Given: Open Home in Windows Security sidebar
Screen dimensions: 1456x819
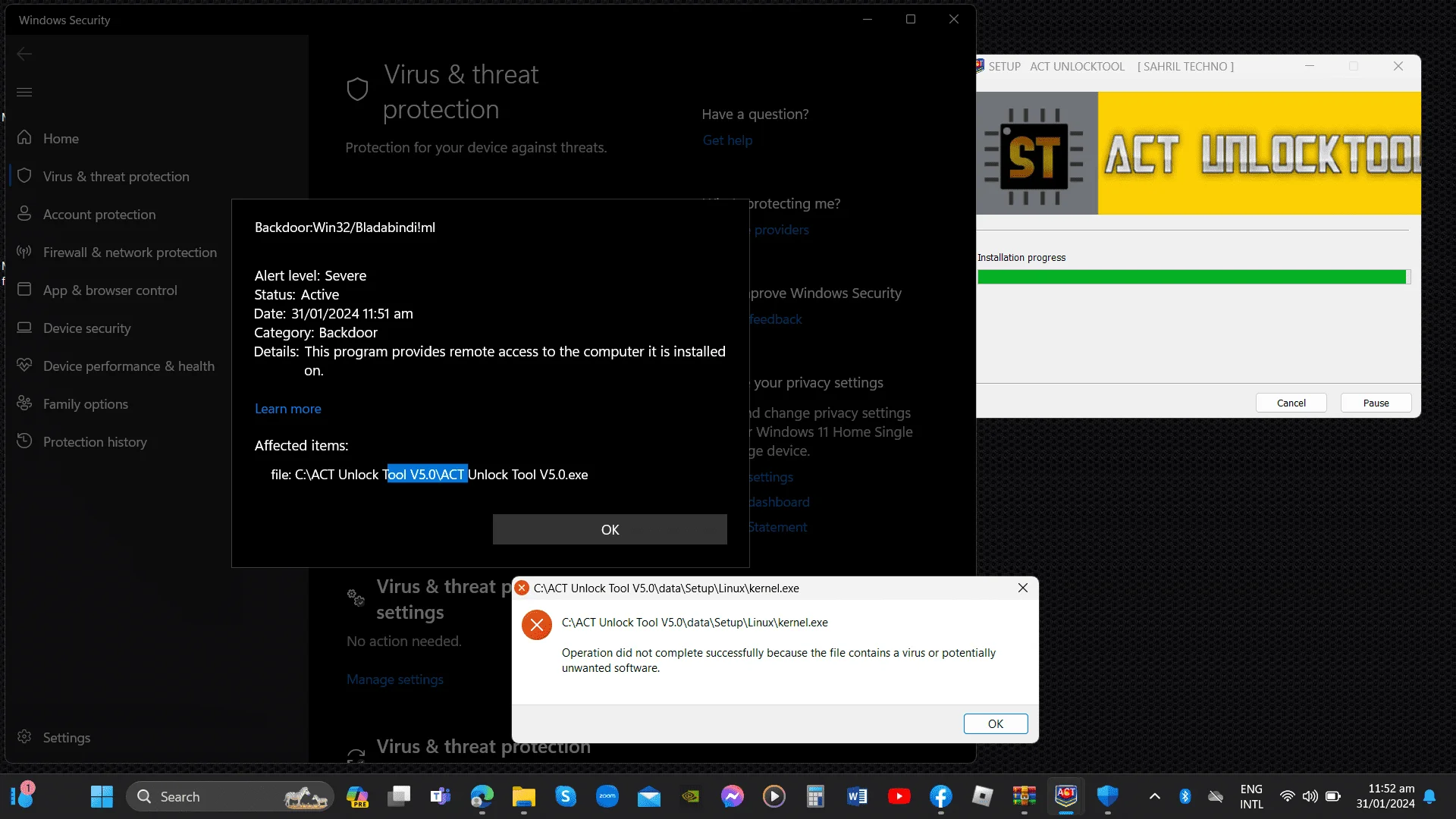Looking at the screenshot, I should (61, 138).
